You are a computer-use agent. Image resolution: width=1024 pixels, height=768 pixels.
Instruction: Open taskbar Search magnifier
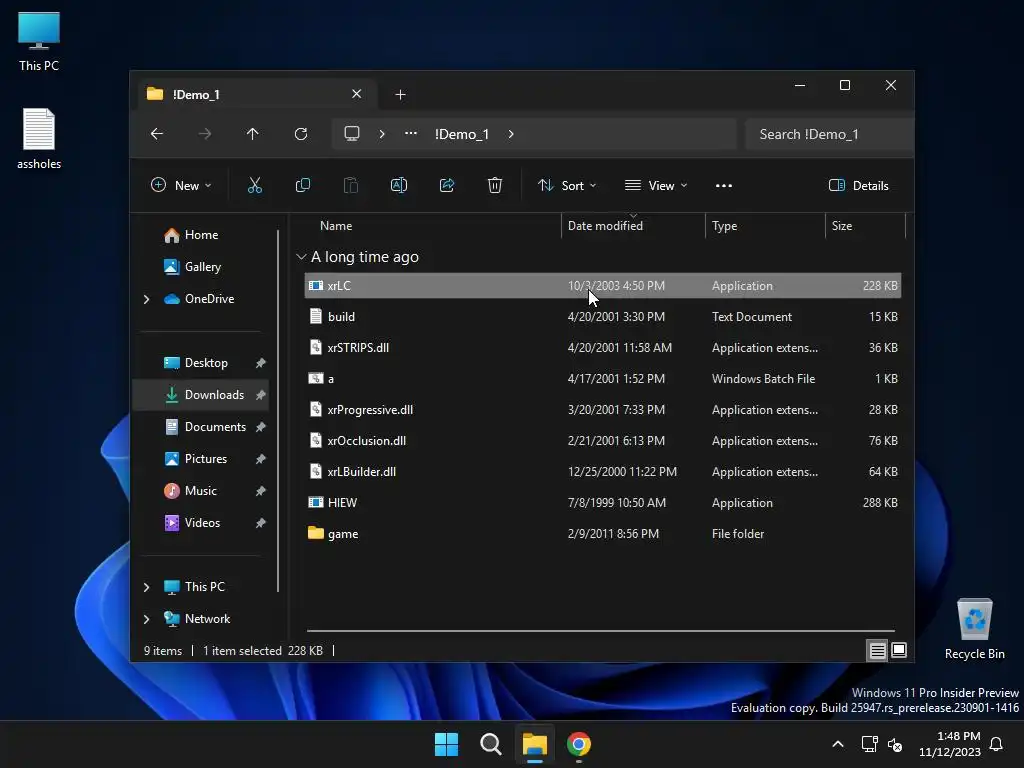click(490, 744)
